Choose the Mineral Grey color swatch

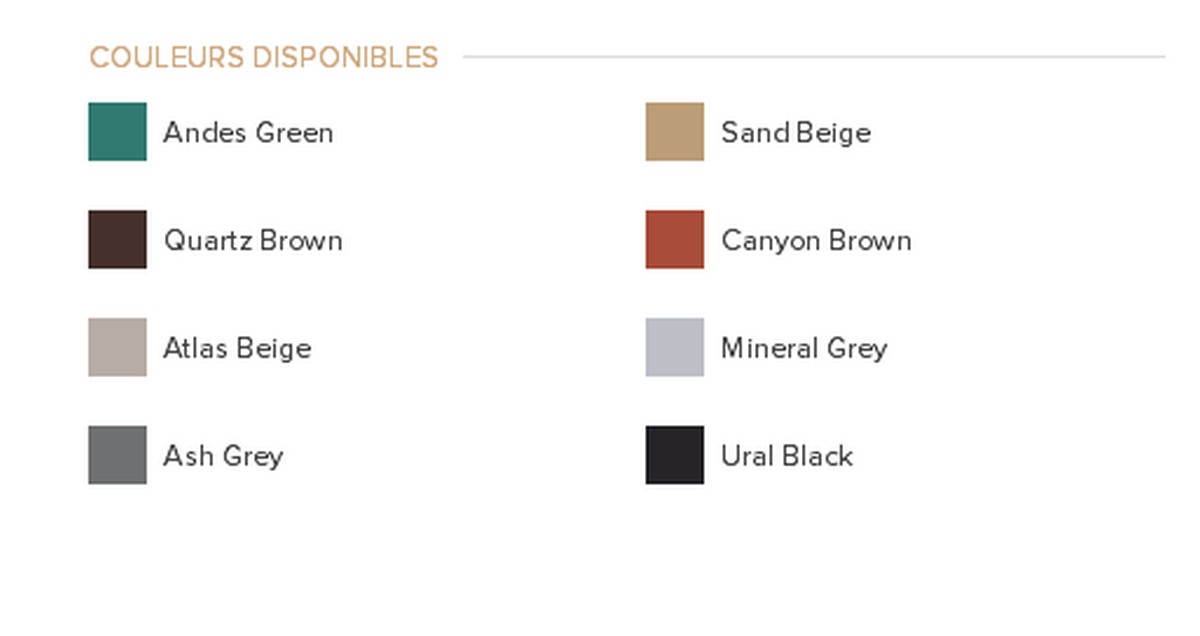click(674, 347)
